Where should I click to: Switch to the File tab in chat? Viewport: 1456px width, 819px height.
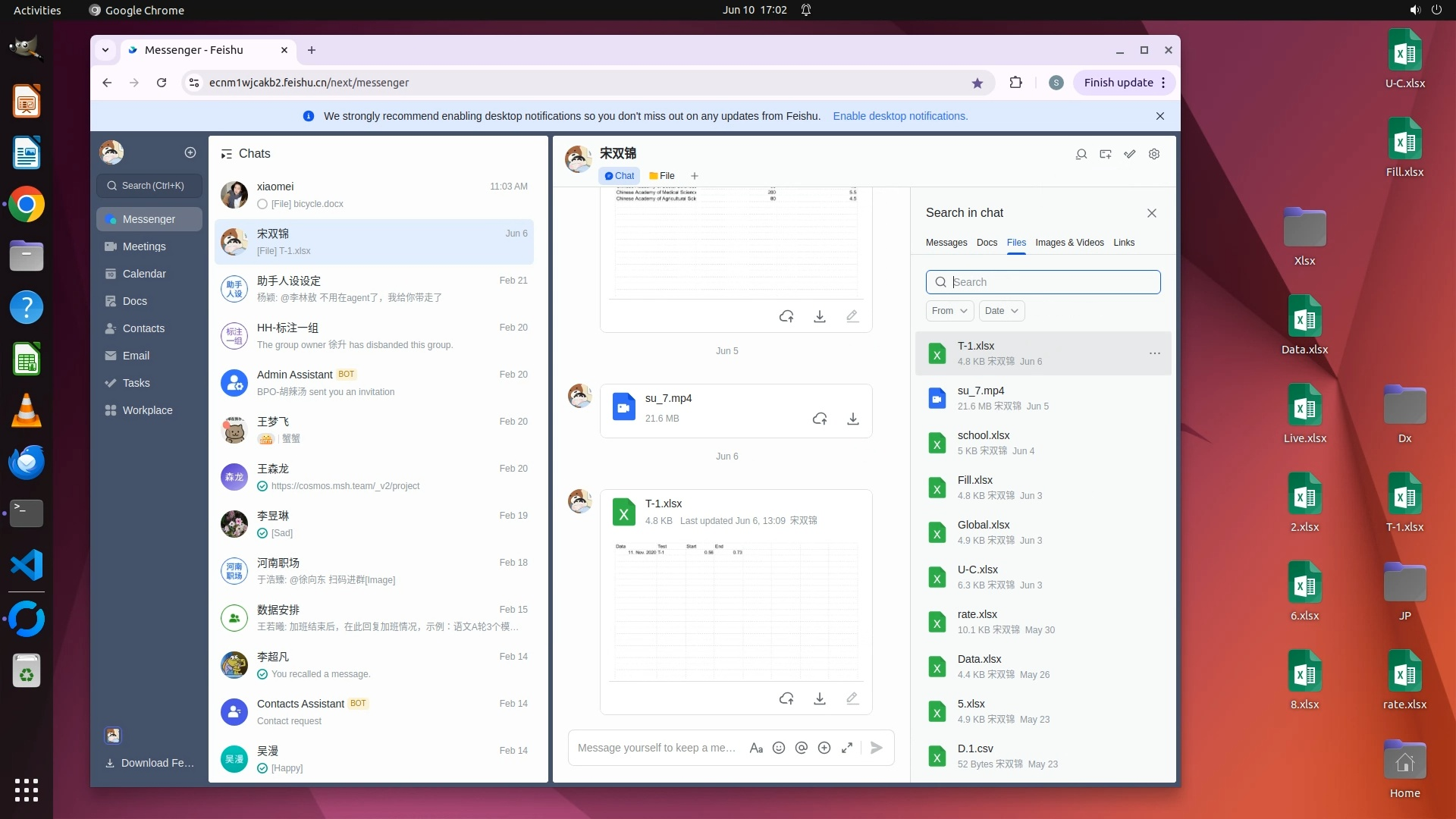pyautogui.click(x=662, y=176)
